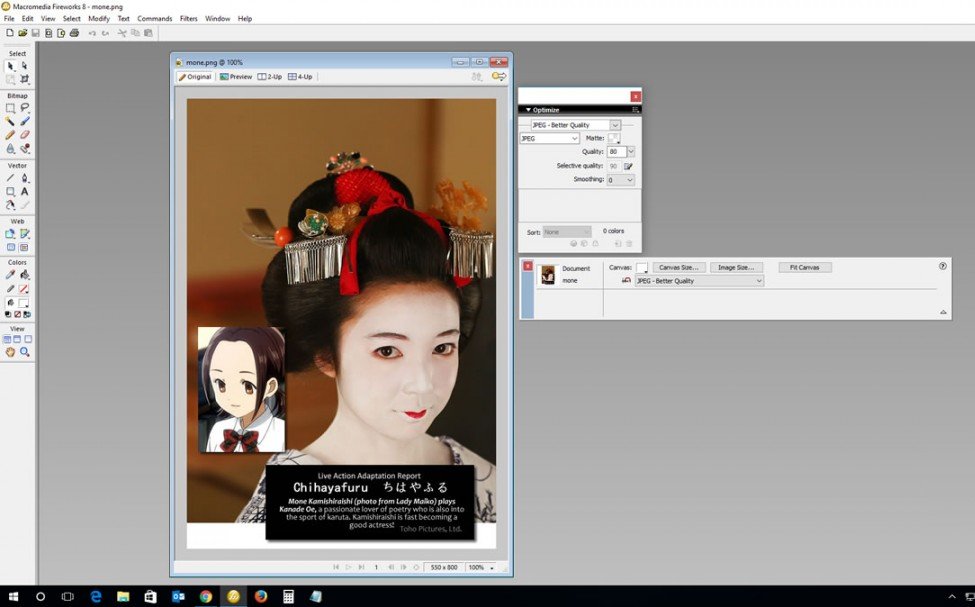Open the fill color box

[23, 303]
